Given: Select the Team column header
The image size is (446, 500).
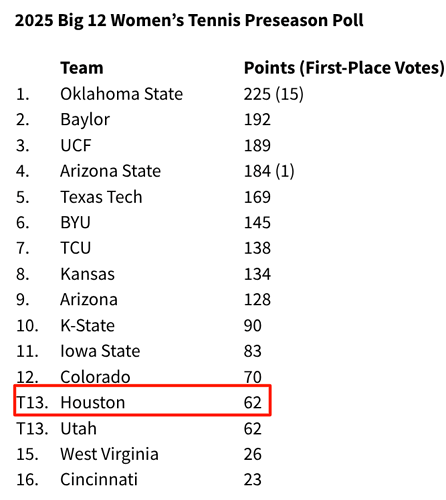Looking at the screenshot, I should pos(82,68).
